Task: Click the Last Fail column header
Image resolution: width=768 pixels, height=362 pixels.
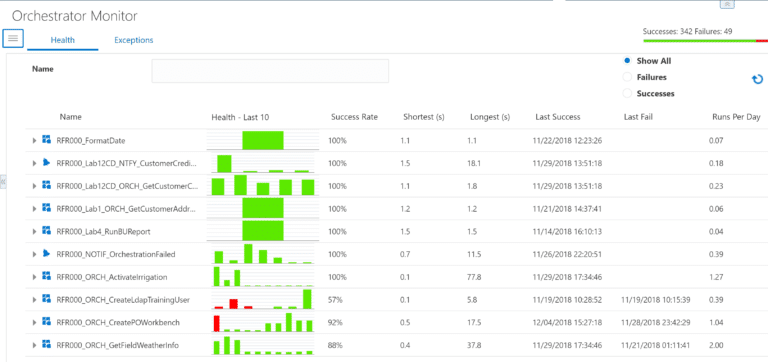Action: (x=638, y=117)
